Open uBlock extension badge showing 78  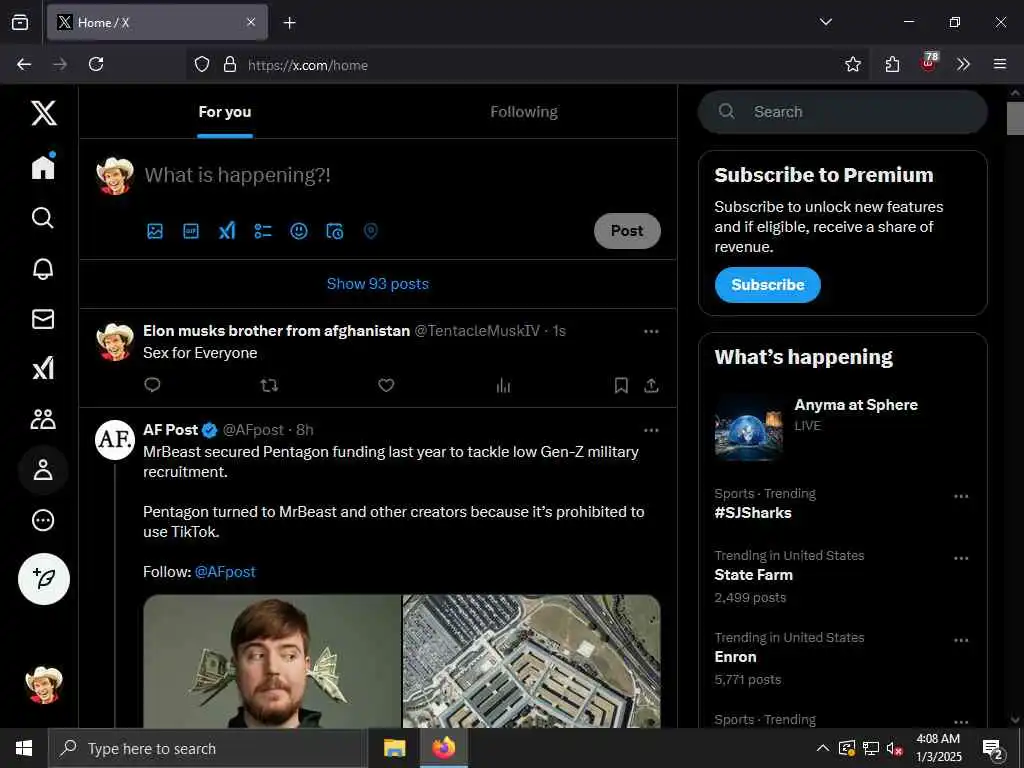tap(929, 62)
